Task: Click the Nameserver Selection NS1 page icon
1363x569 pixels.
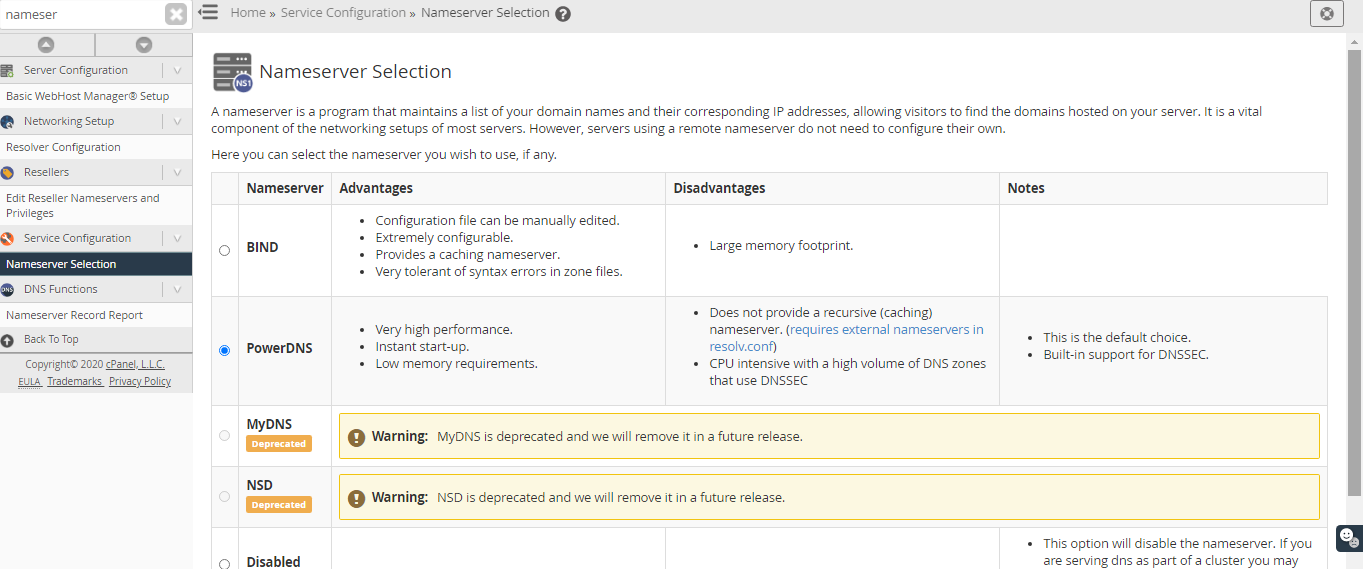Action: coord(232,72)
